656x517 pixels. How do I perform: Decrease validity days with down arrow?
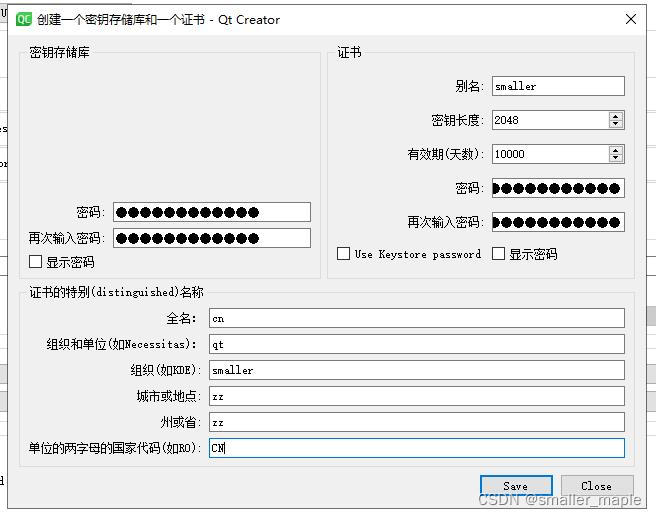(x=615, y=158)
